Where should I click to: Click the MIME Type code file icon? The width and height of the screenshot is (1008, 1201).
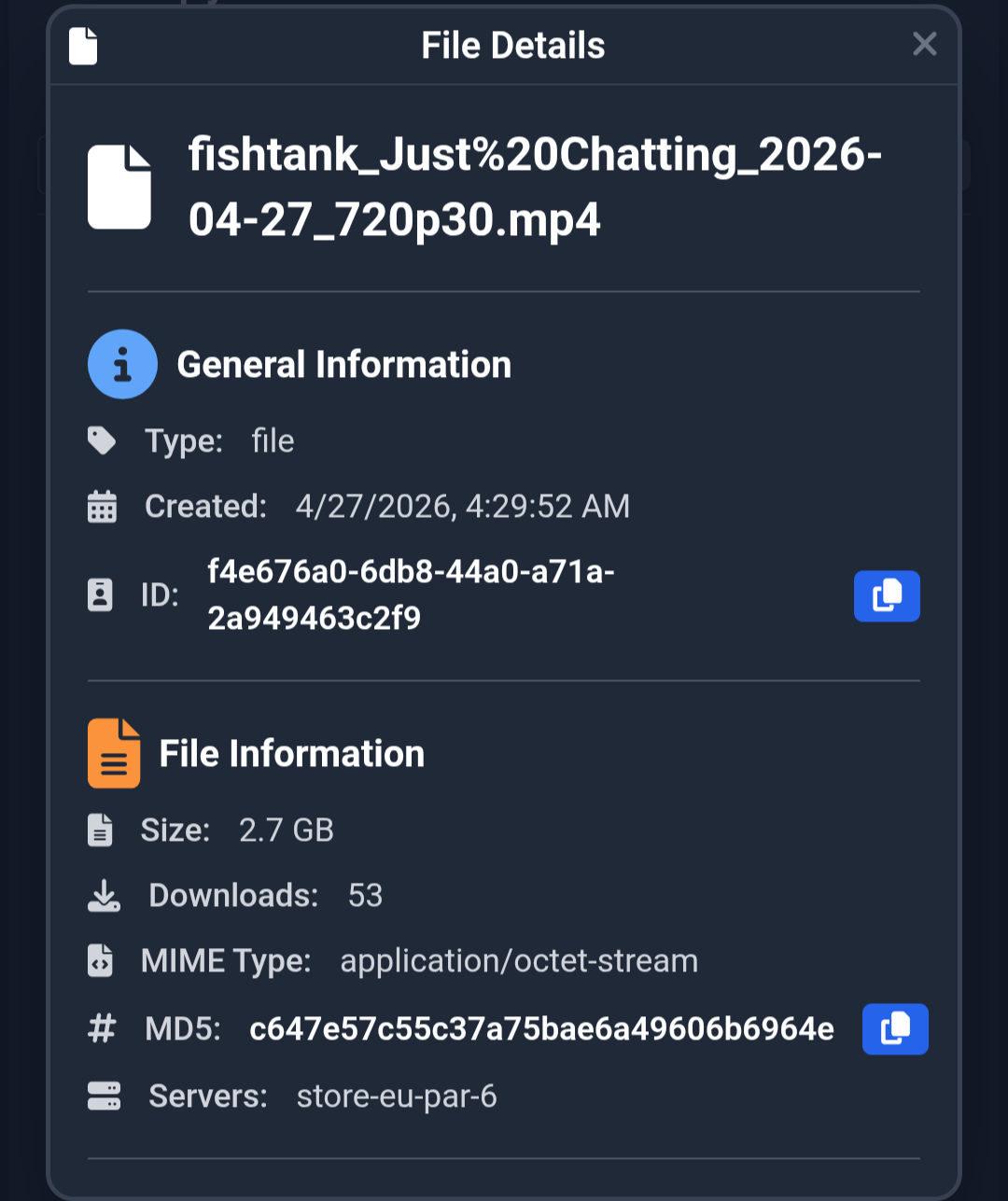coord(100,960)
